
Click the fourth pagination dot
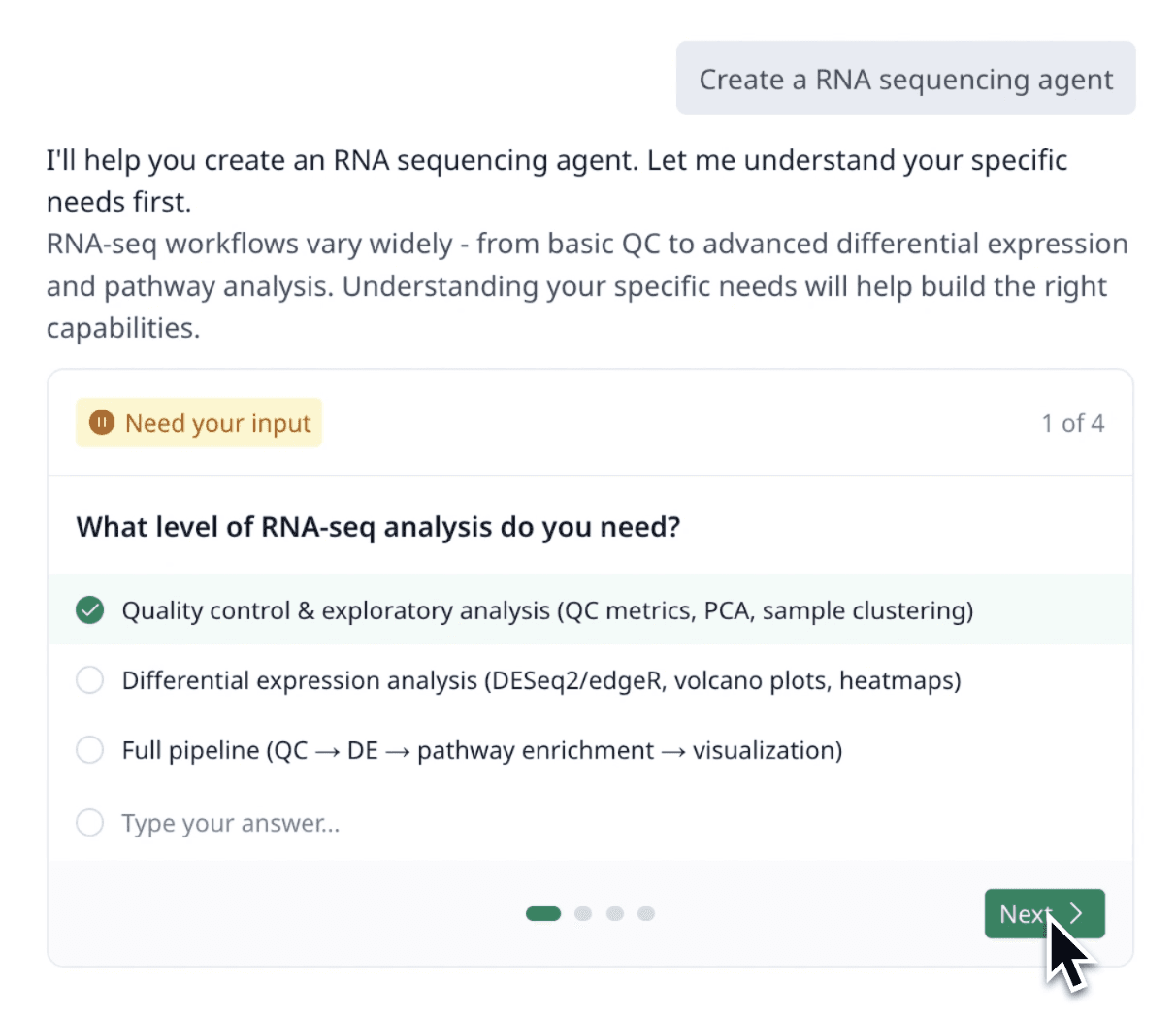point(646,913)
